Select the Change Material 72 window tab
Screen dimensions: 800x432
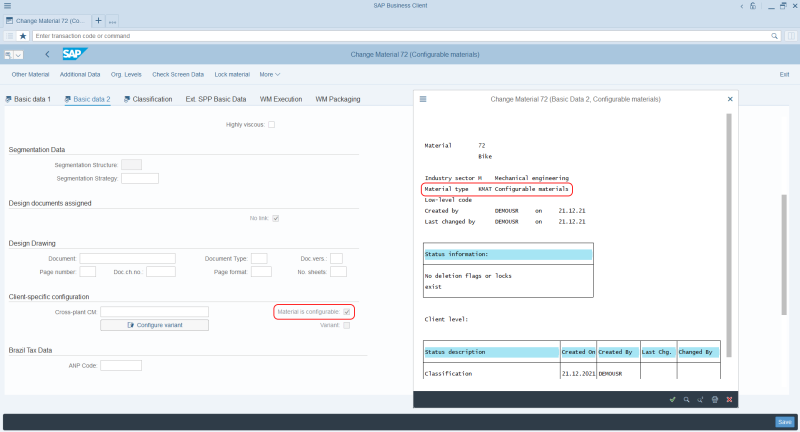(x=46, y=21)
